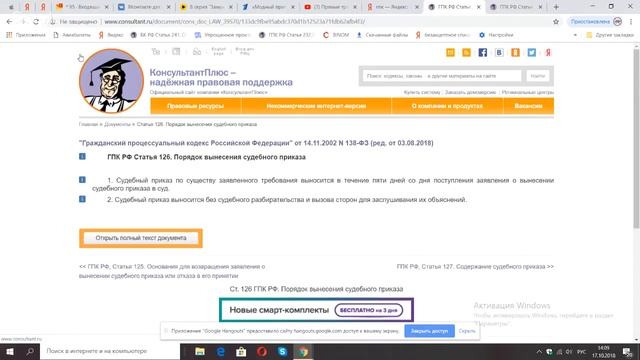Open the Windows Start menu

point(10,351)
